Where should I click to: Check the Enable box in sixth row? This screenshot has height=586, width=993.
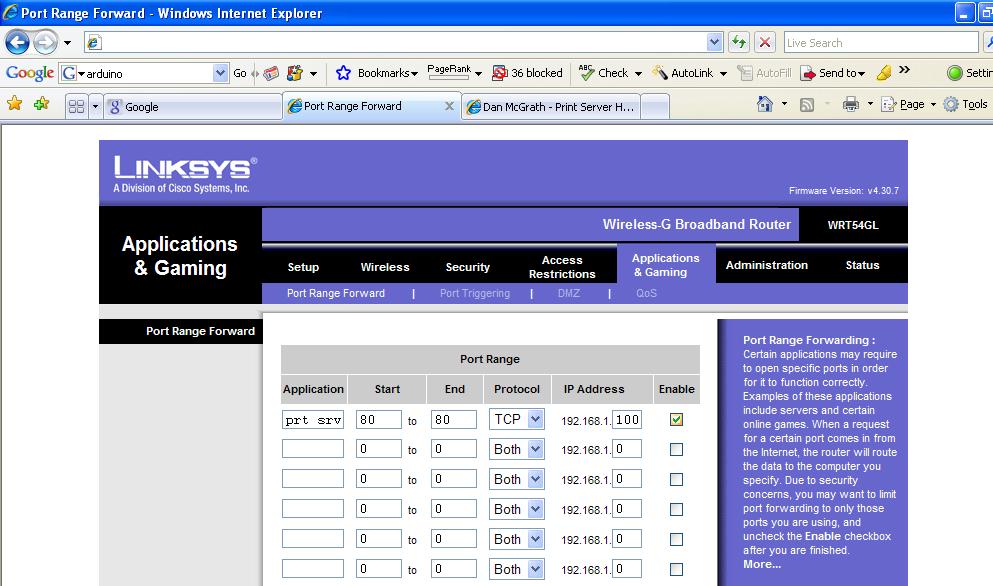point(676,570)
